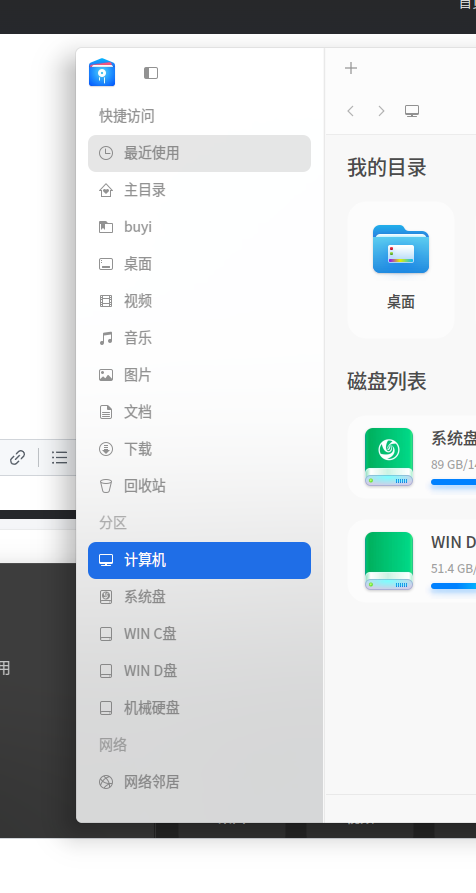Click the globe icon beside 网络邻居

point(106,783)
